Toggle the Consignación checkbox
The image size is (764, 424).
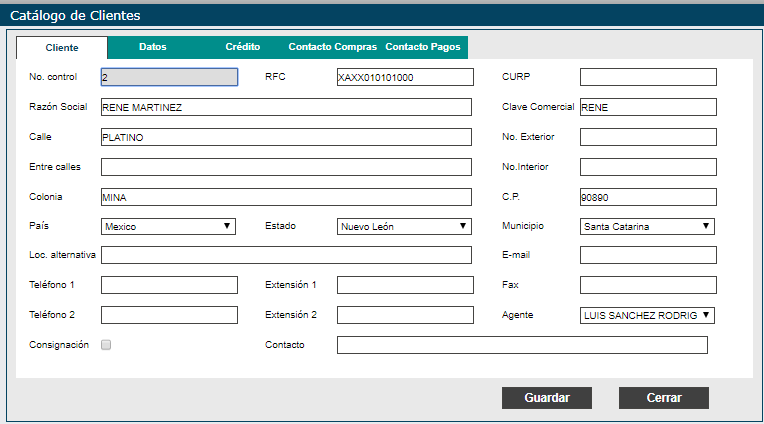tap(106, 345)
